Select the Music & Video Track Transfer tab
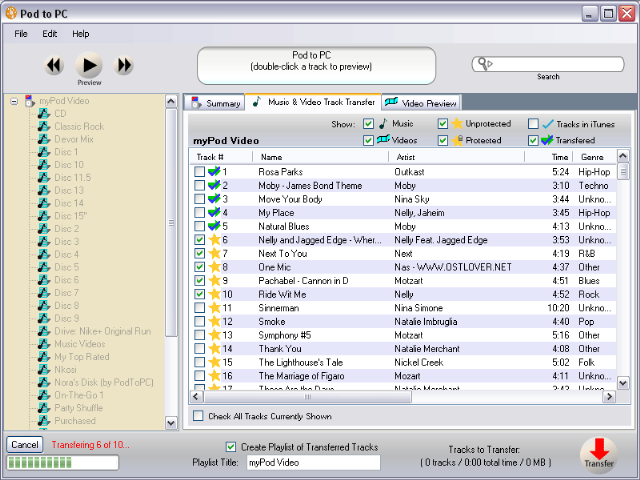 click(313, 102)
